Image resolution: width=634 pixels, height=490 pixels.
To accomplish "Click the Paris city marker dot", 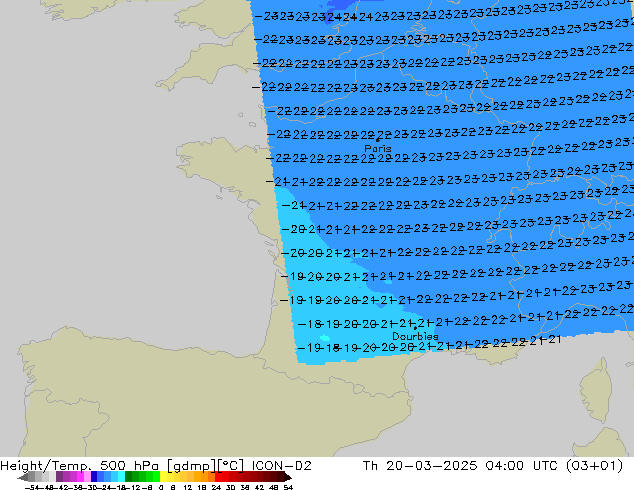I will tap(378, 140).
